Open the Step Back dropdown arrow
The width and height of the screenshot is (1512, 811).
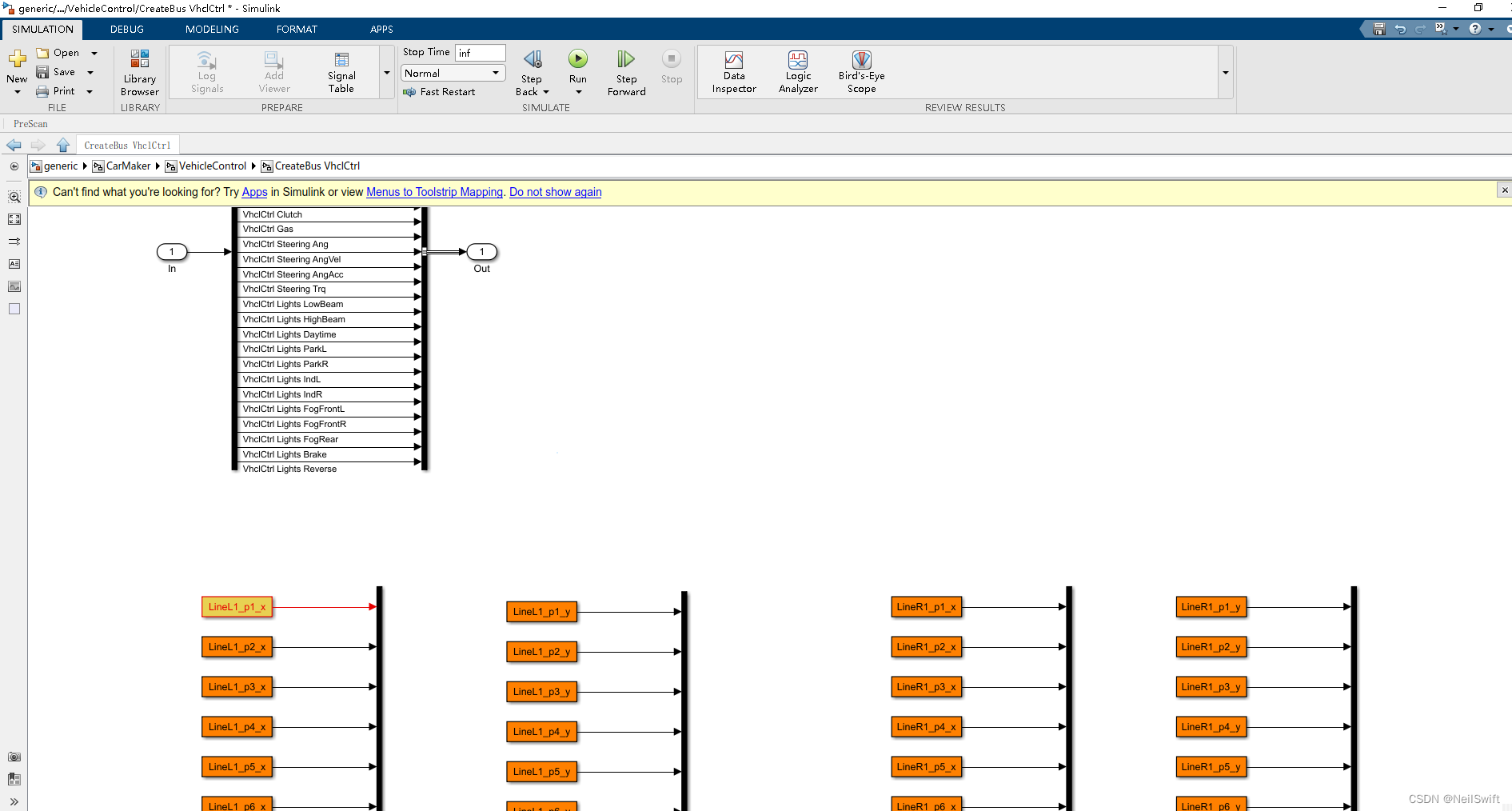point(546,92)
